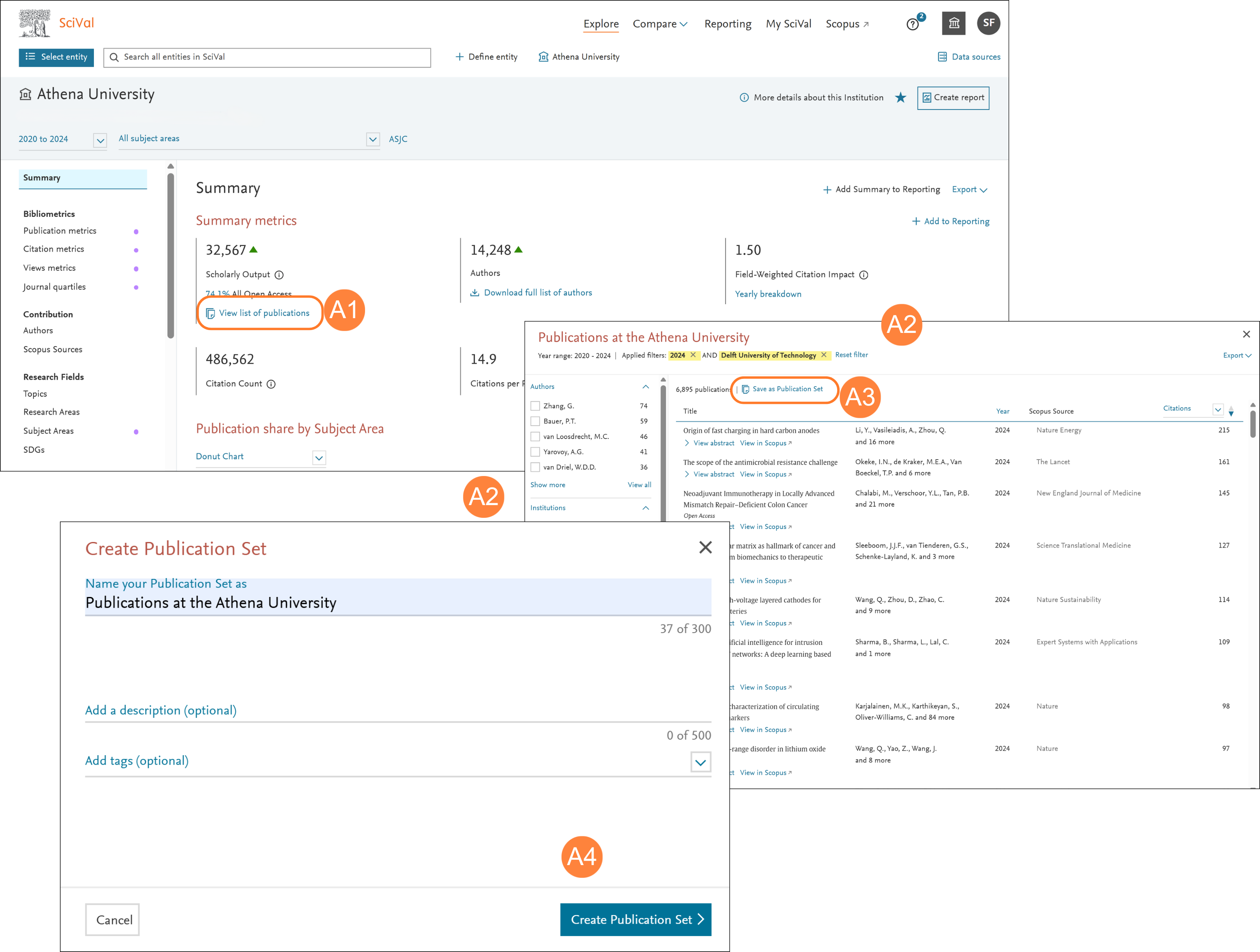Screen dimensions: 1260x952
Task: Click the More details about this Institution info icon
Action: tap(744, 97)
